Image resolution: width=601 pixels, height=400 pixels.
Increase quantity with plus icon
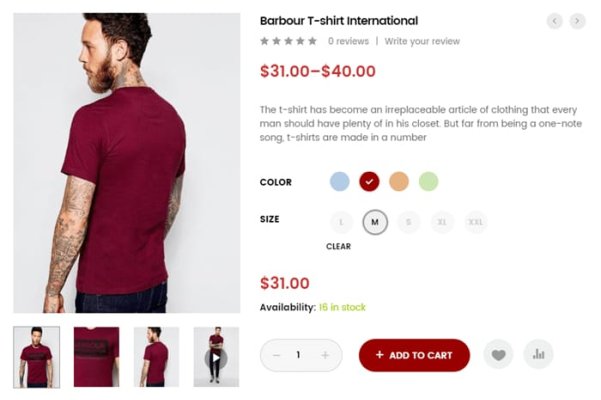tap(325, 355)
